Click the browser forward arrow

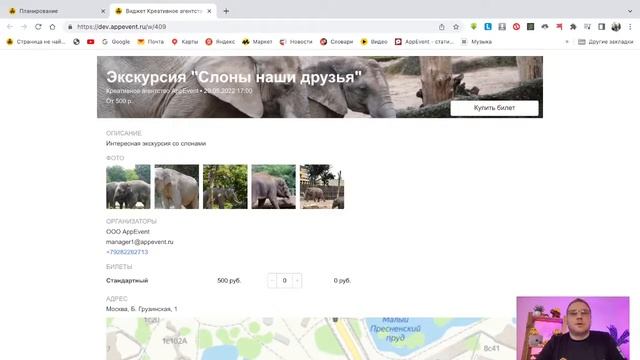click(24, 27)
